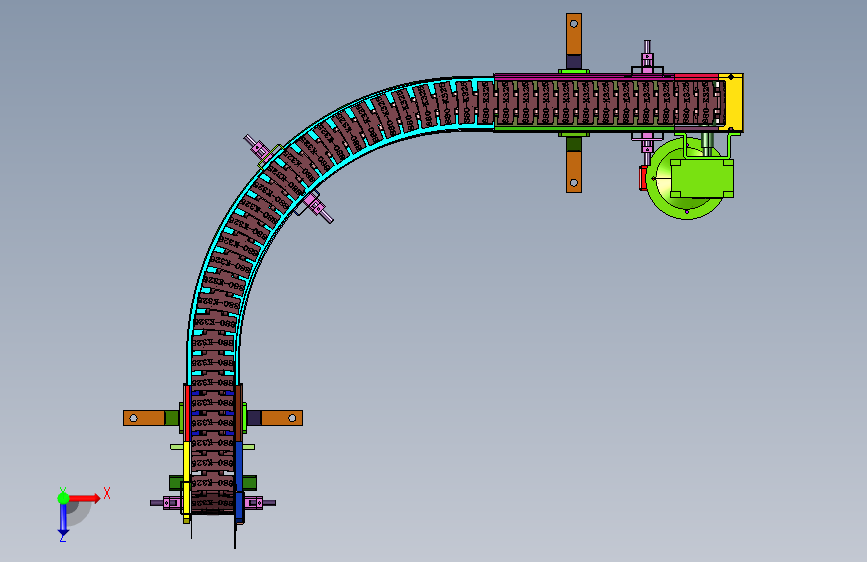Select the pink adjuster screw above the motor
The image size is (867, 562).
[x=647, y=57]
